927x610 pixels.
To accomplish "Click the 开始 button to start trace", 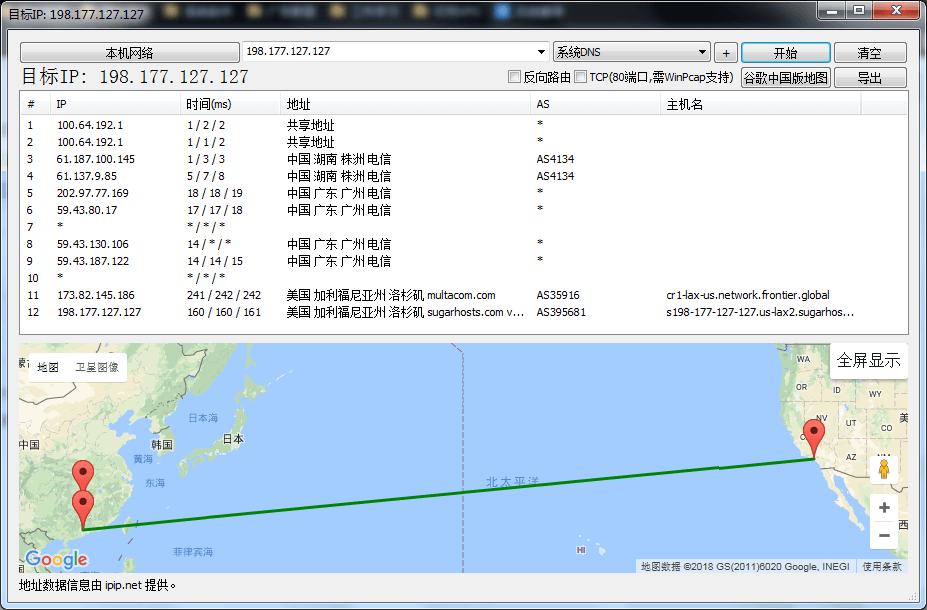I will (x=785, y=53).
